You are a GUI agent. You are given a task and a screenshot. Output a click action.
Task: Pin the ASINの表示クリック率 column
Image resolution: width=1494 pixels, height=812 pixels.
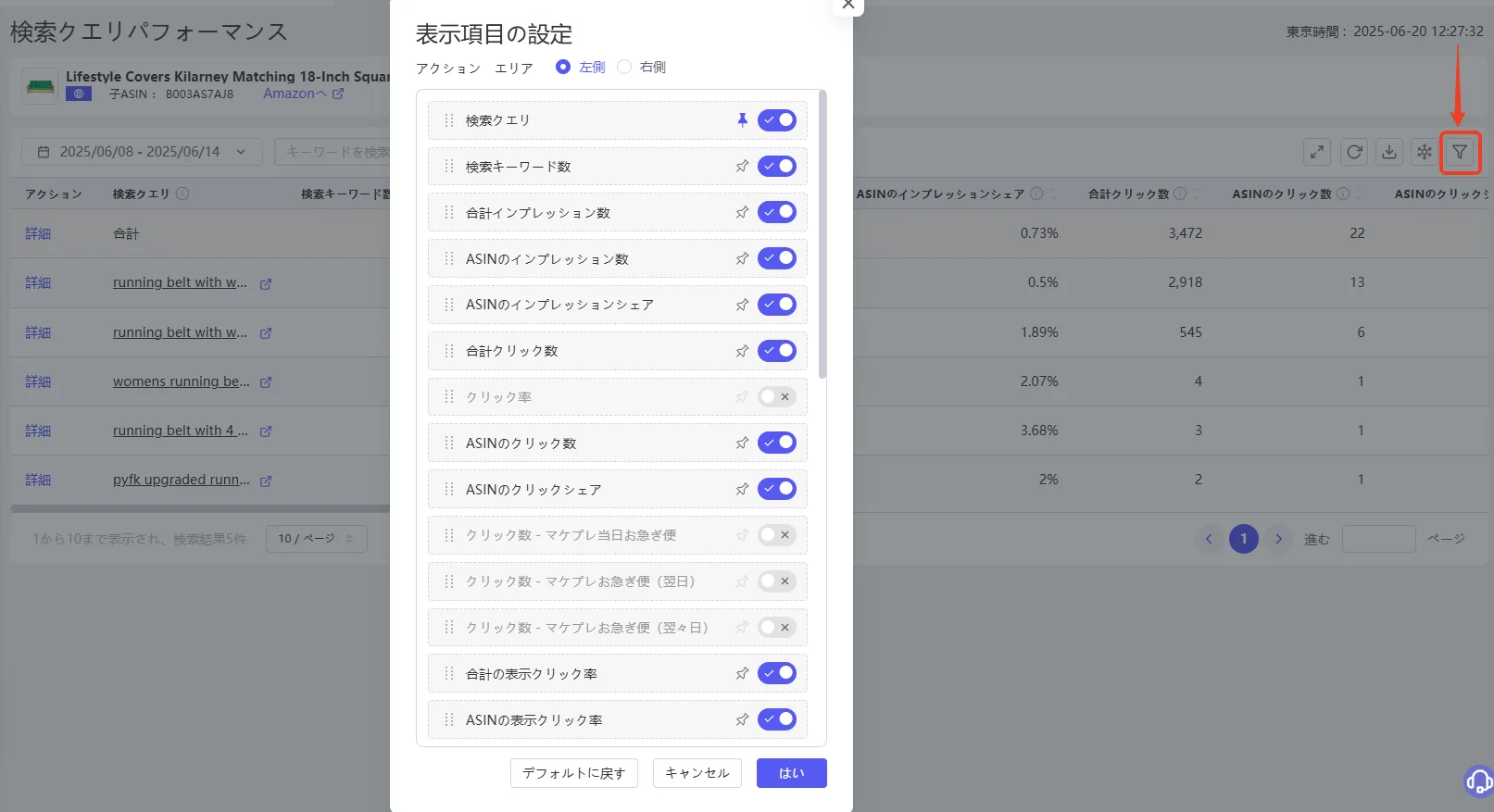pyautogui.click(x=742, y=719)
